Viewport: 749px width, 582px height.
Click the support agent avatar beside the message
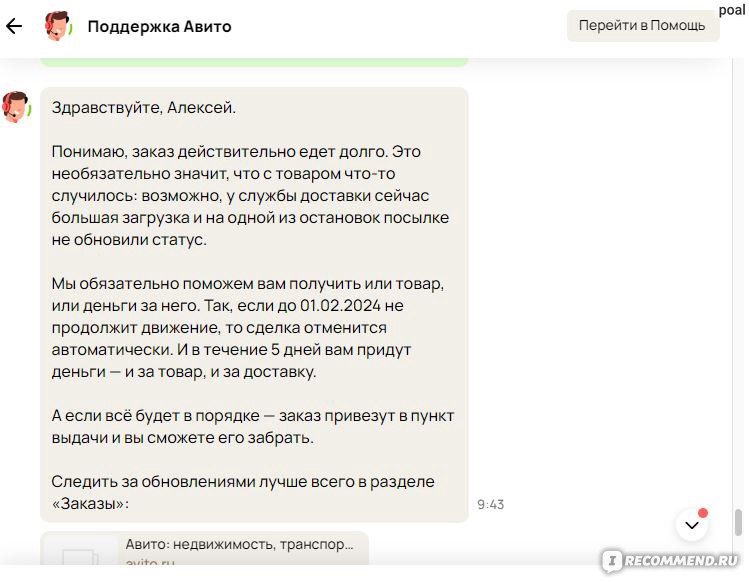click(16, 107)
